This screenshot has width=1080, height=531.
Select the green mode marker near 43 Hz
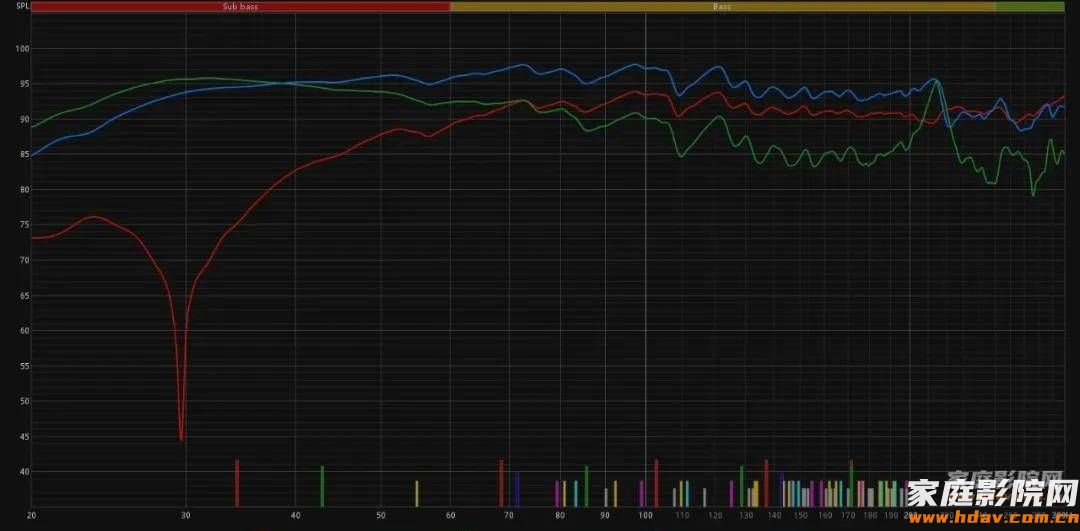click(x=322, y=486)
